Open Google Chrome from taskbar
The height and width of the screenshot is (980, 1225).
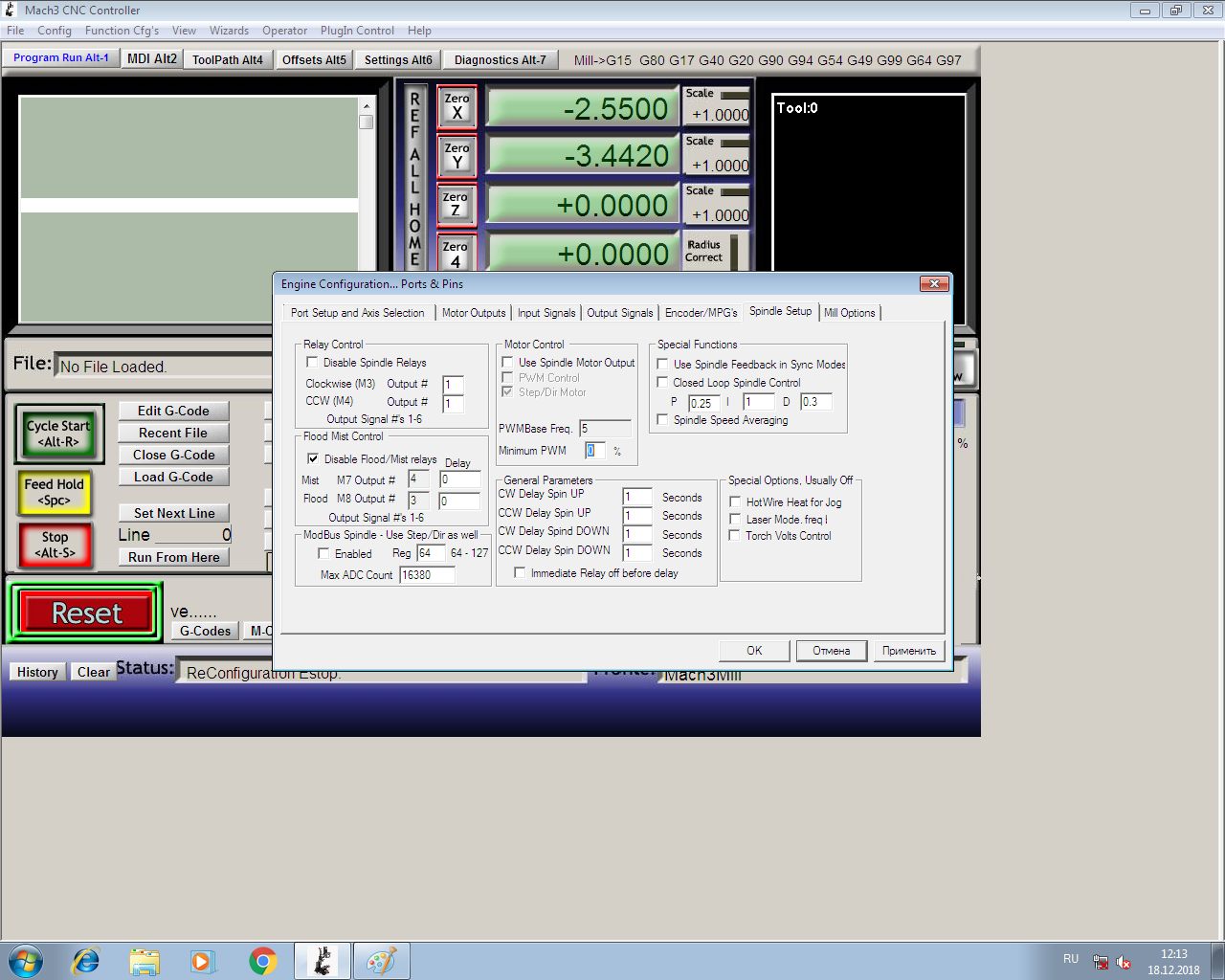pyautogui.click(x=263, y=960)
